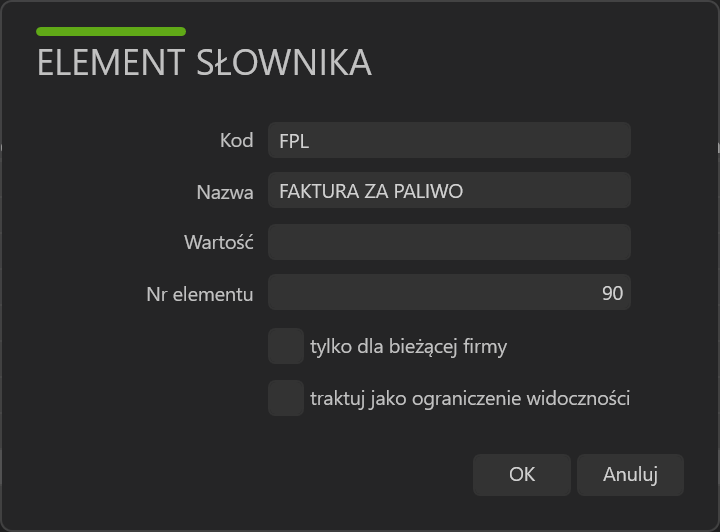Click the ELEMENT SŁOWNIKA dialog title
This screenshot has height=532, width=720.
coord(204,62)
